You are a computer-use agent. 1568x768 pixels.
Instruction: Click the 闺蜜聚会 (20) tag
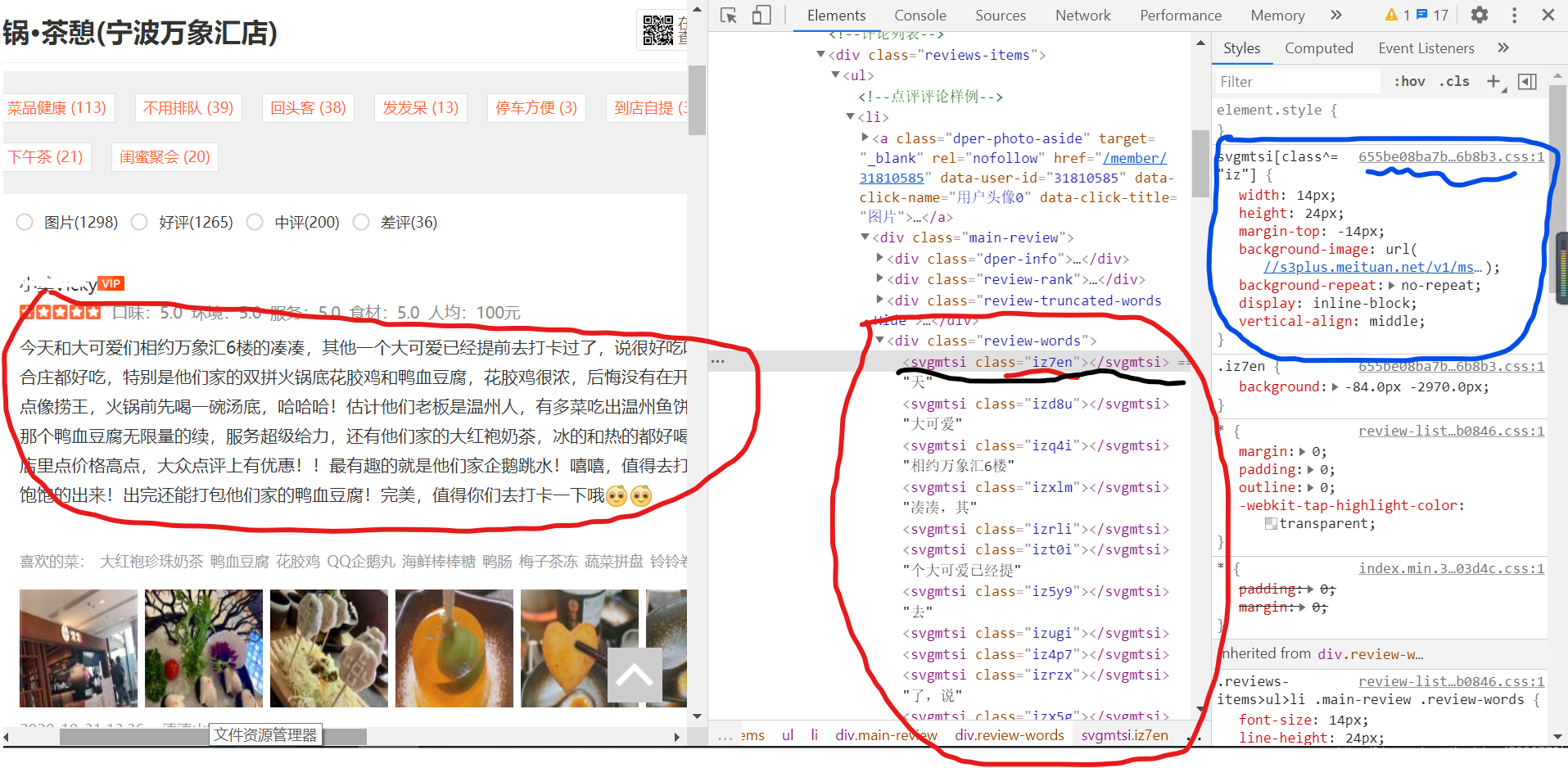tap(165, 156)
